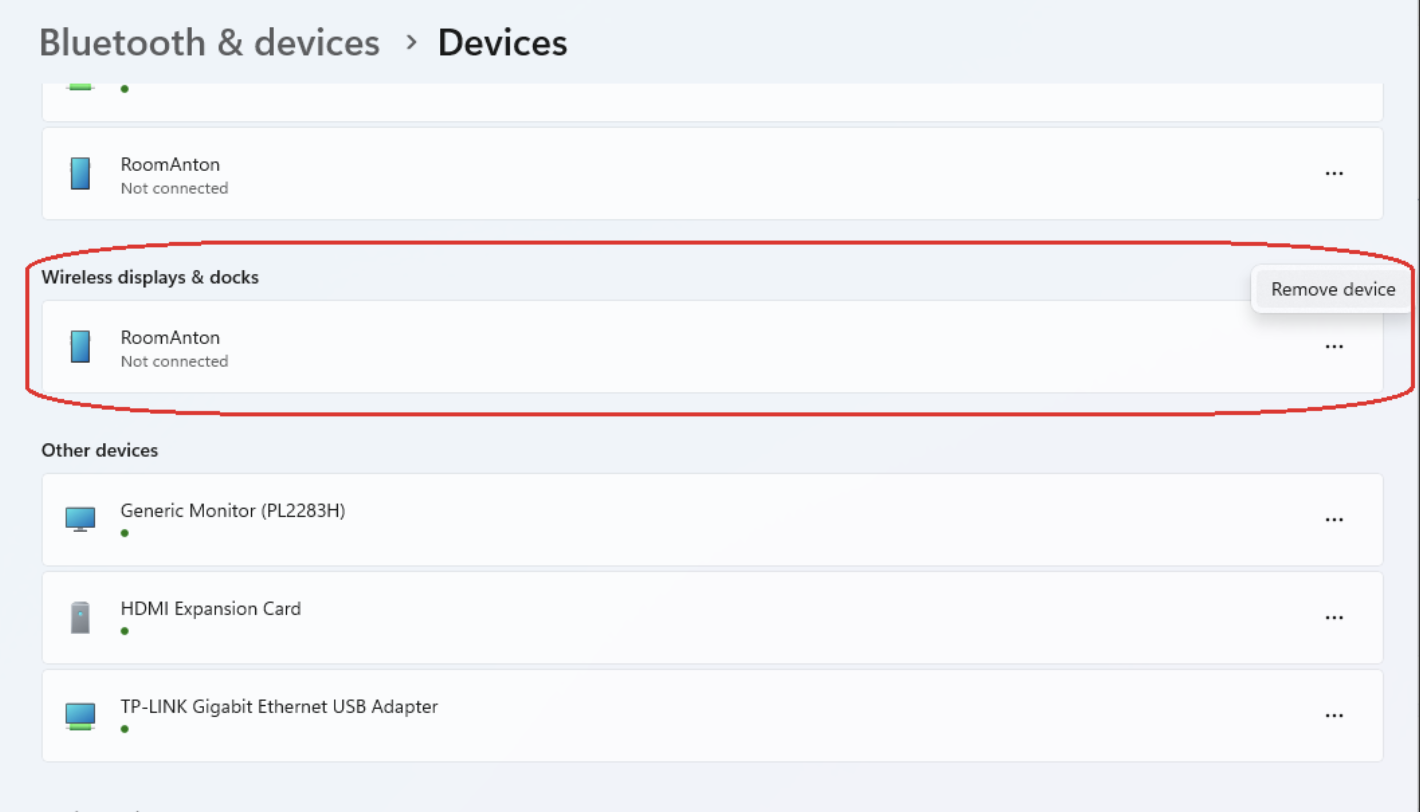Click the Wireless displays & docks heading
The image size is (1420, 812).
point(150,277)
